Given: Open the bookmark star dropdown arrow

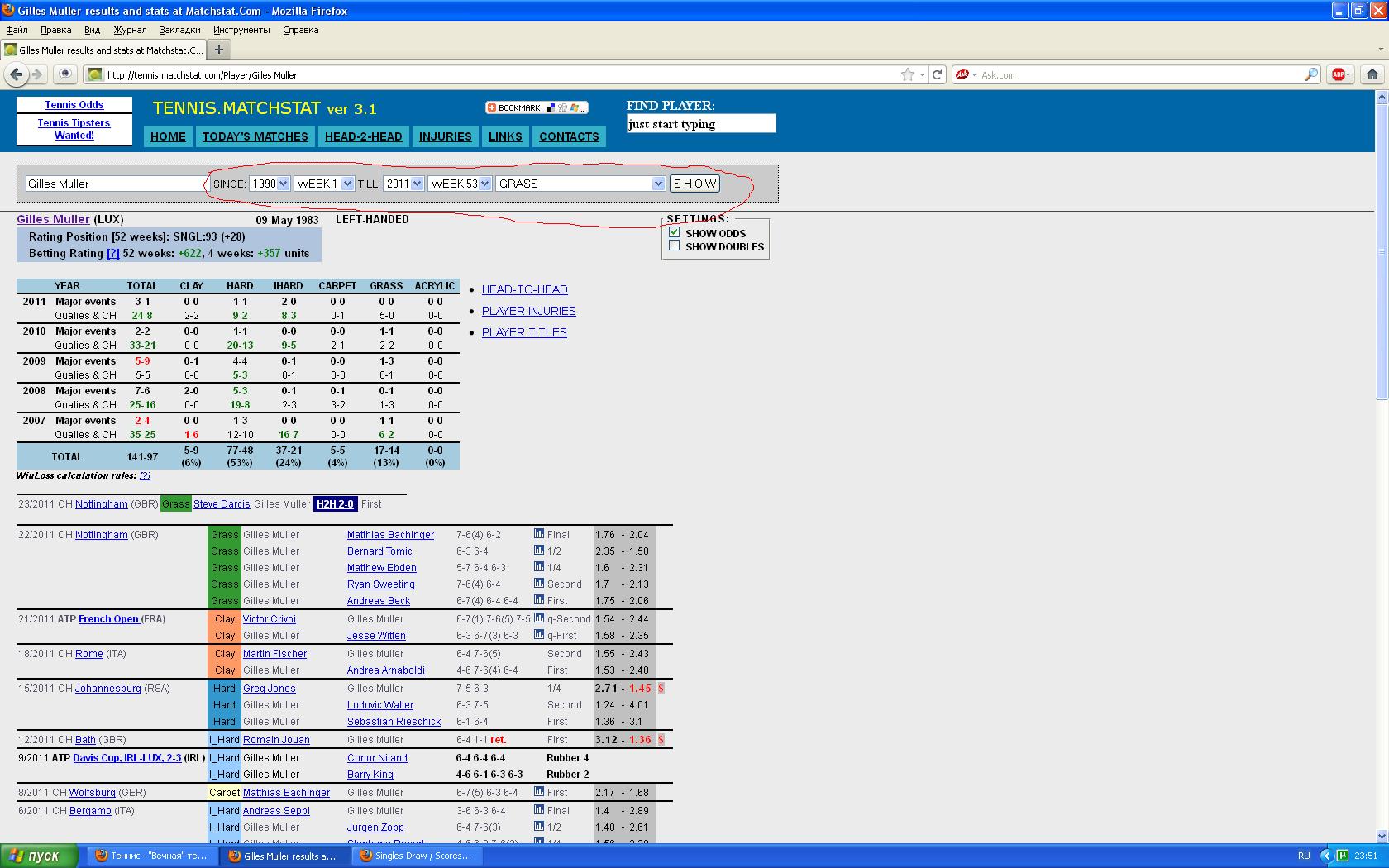Looking at the screenshot, I should click(923, 74).
